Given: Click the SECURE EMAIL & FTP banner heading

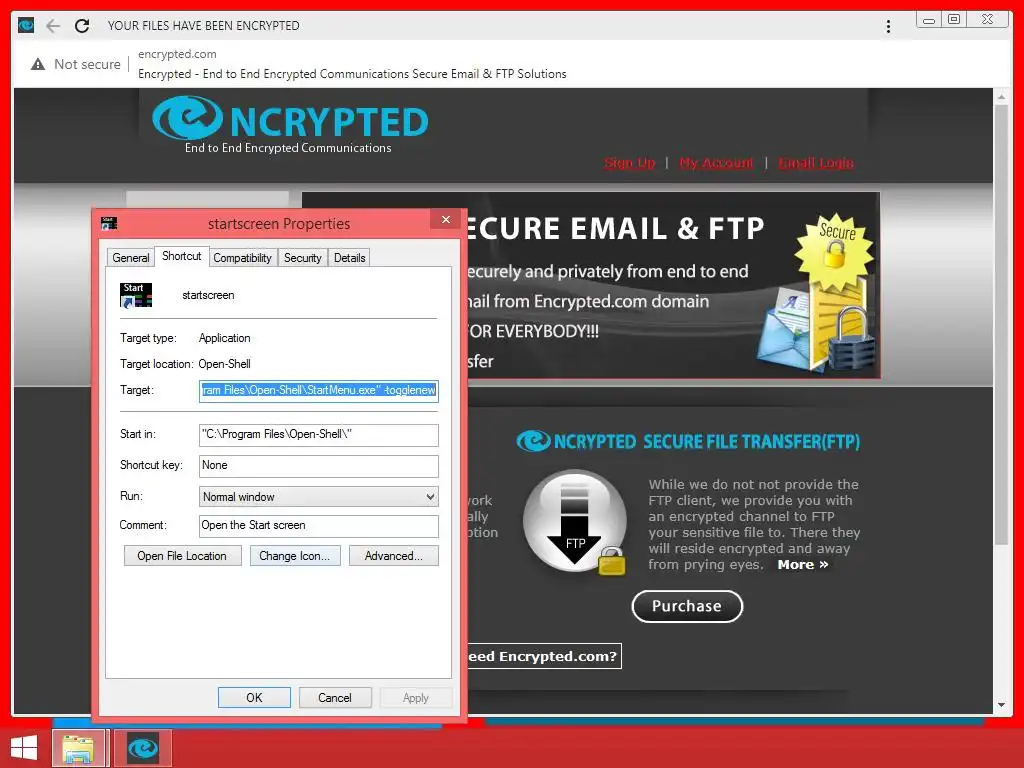Looking at the screenshot, I should tap(615, 229).
